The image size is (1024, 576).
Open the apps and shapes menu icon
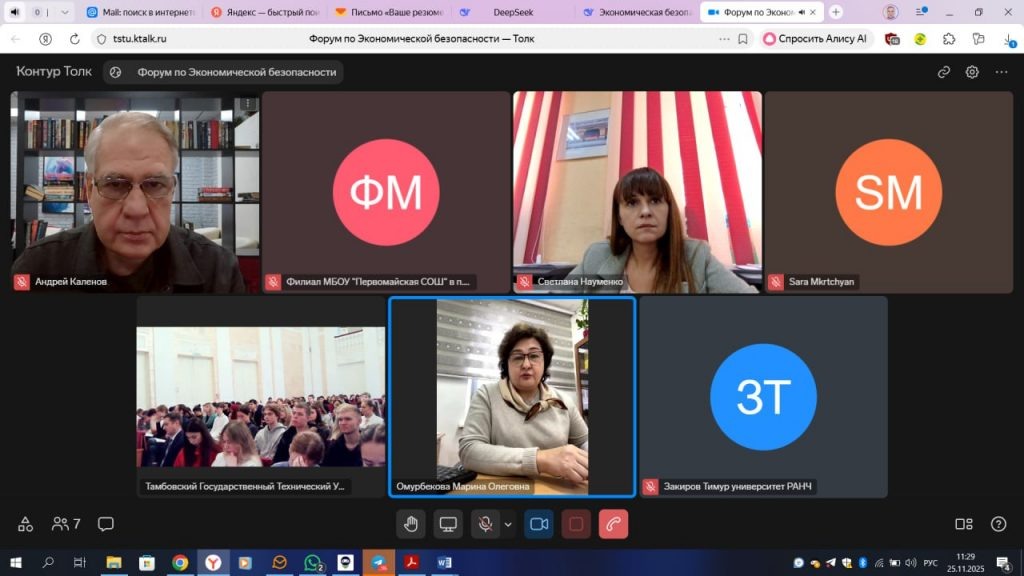[x=25, y=524]
